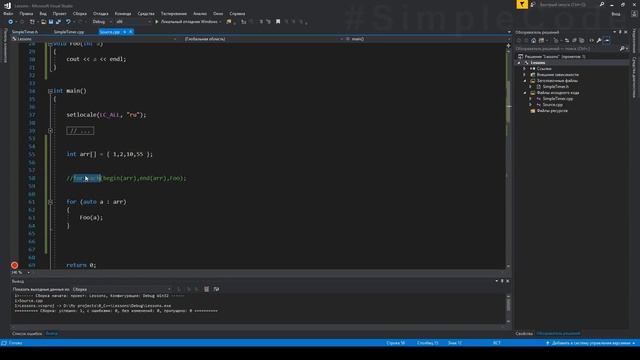
Task: Expand the external dependencies node
Action: coord(525,75)
